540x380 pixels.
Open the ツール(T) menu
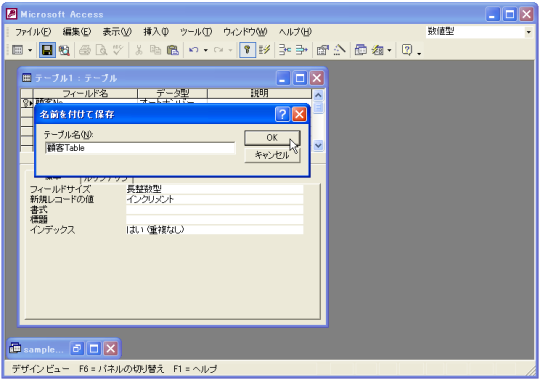[x=196, y=32]
